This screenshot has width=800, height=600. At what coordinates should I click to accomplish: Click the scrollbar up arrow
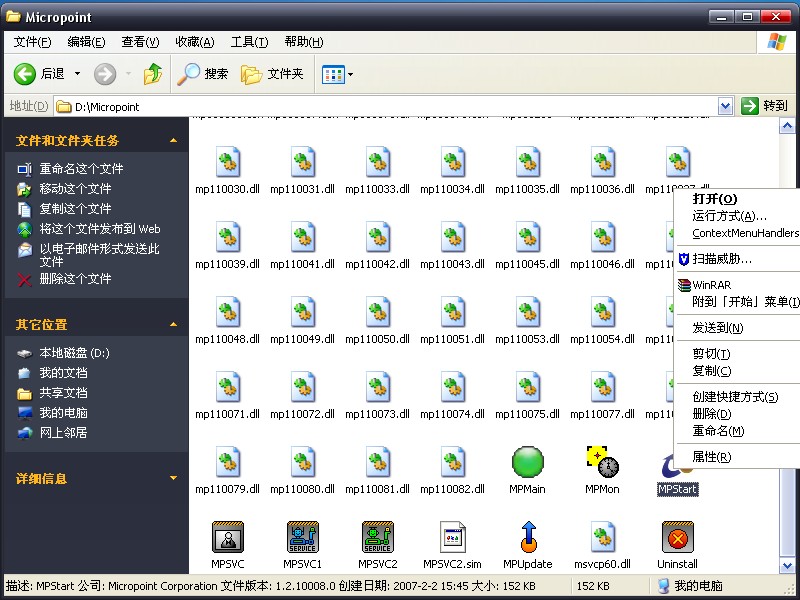787,126
